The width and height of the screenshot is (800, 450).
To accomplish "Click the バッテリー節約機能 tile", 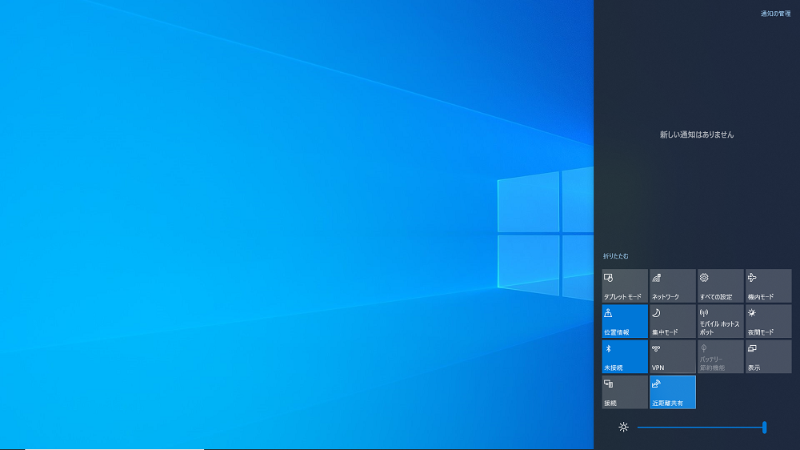I will coord(720,356).
